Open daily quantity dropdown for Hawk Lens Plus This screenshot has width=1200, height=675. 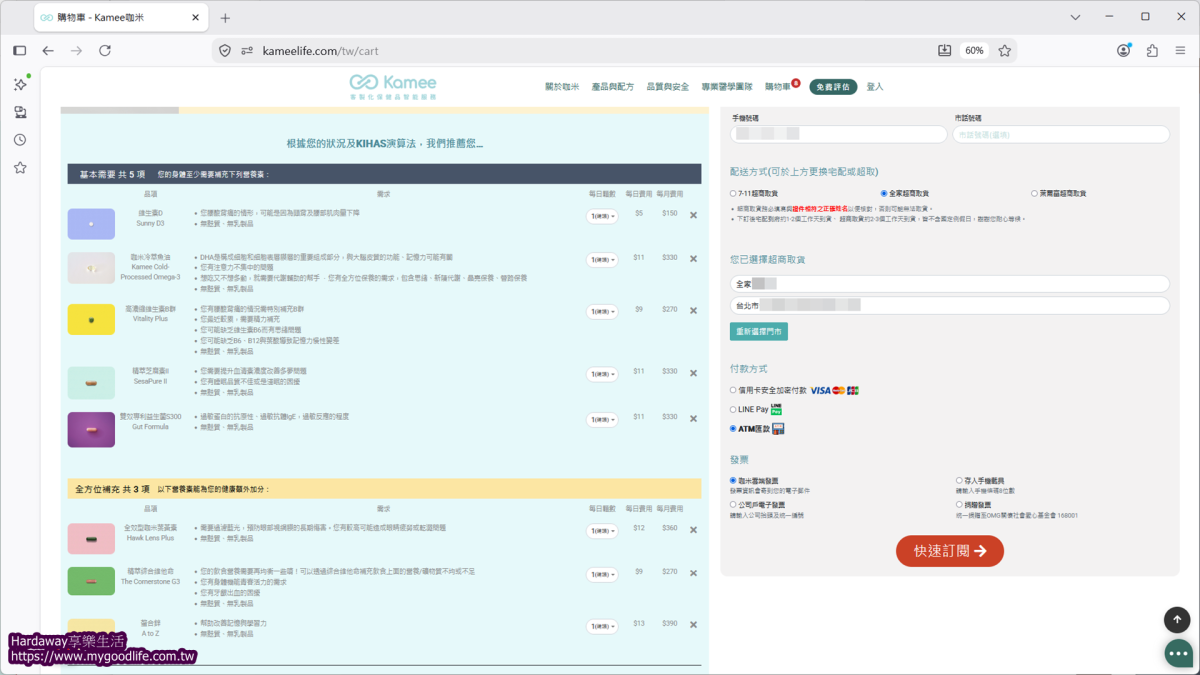pos(602,529)
